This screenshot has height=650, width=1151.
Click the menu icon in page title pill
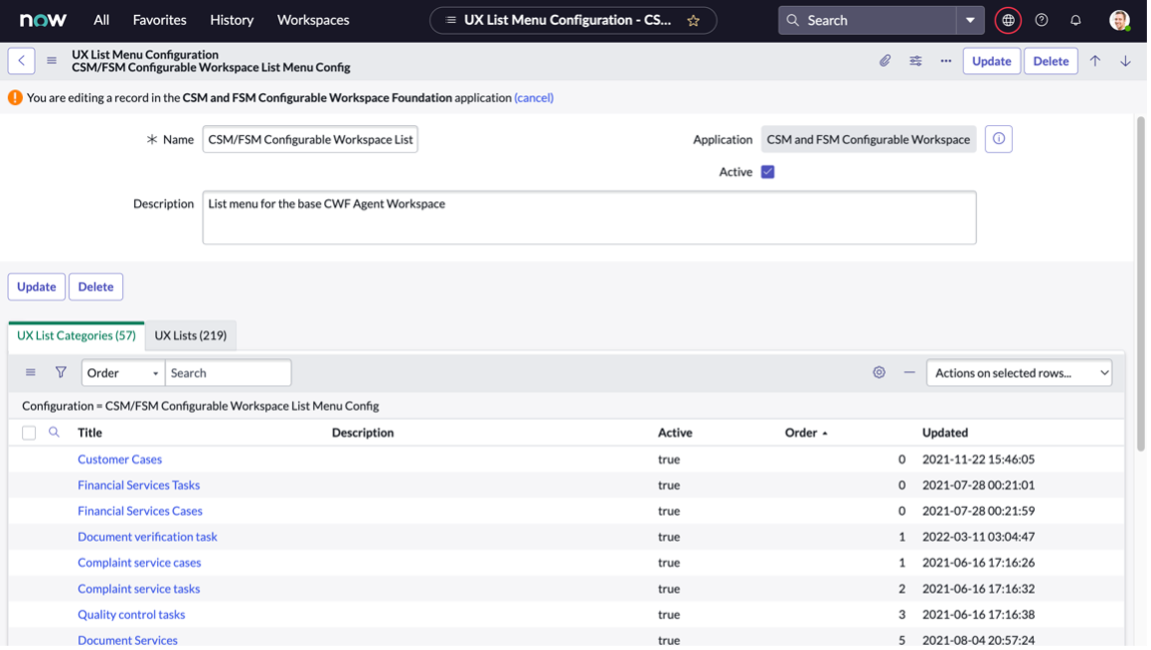451,21
